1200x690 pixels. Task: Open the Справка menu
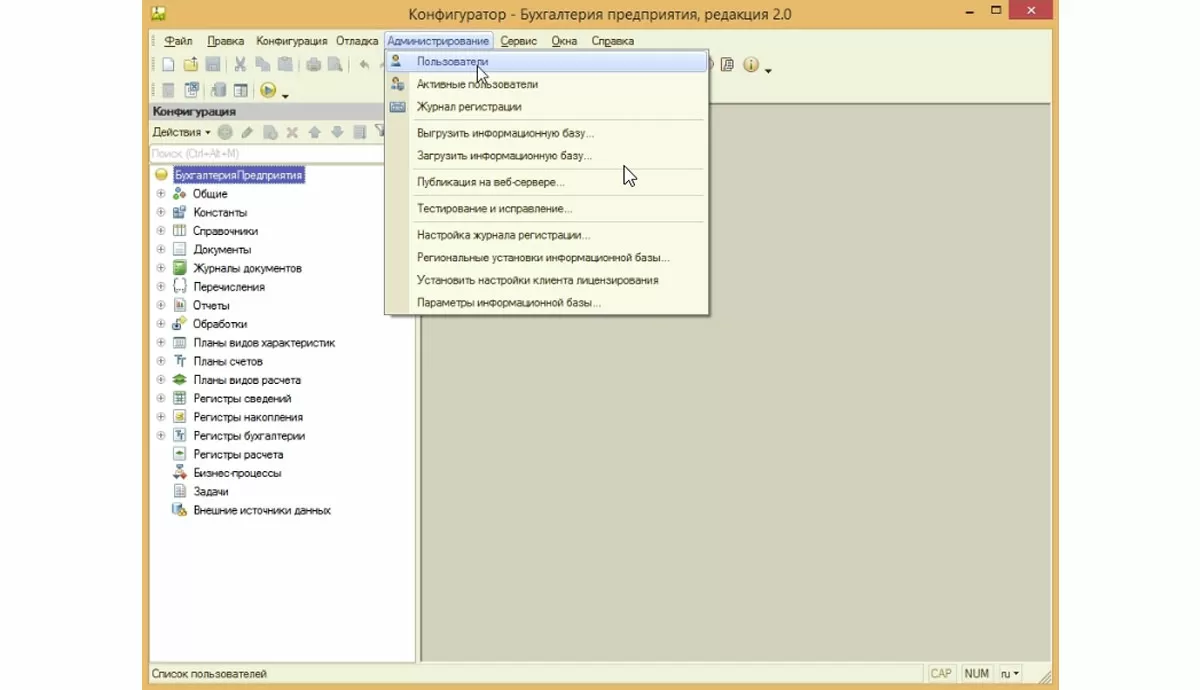[612, 41]
